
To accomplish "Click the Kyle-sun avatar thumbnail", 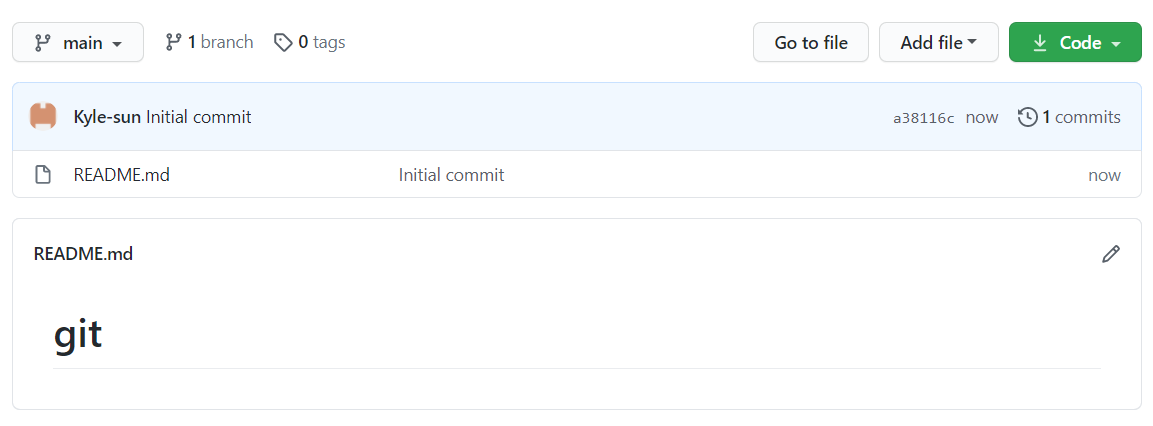I will (x=43, y=117).
